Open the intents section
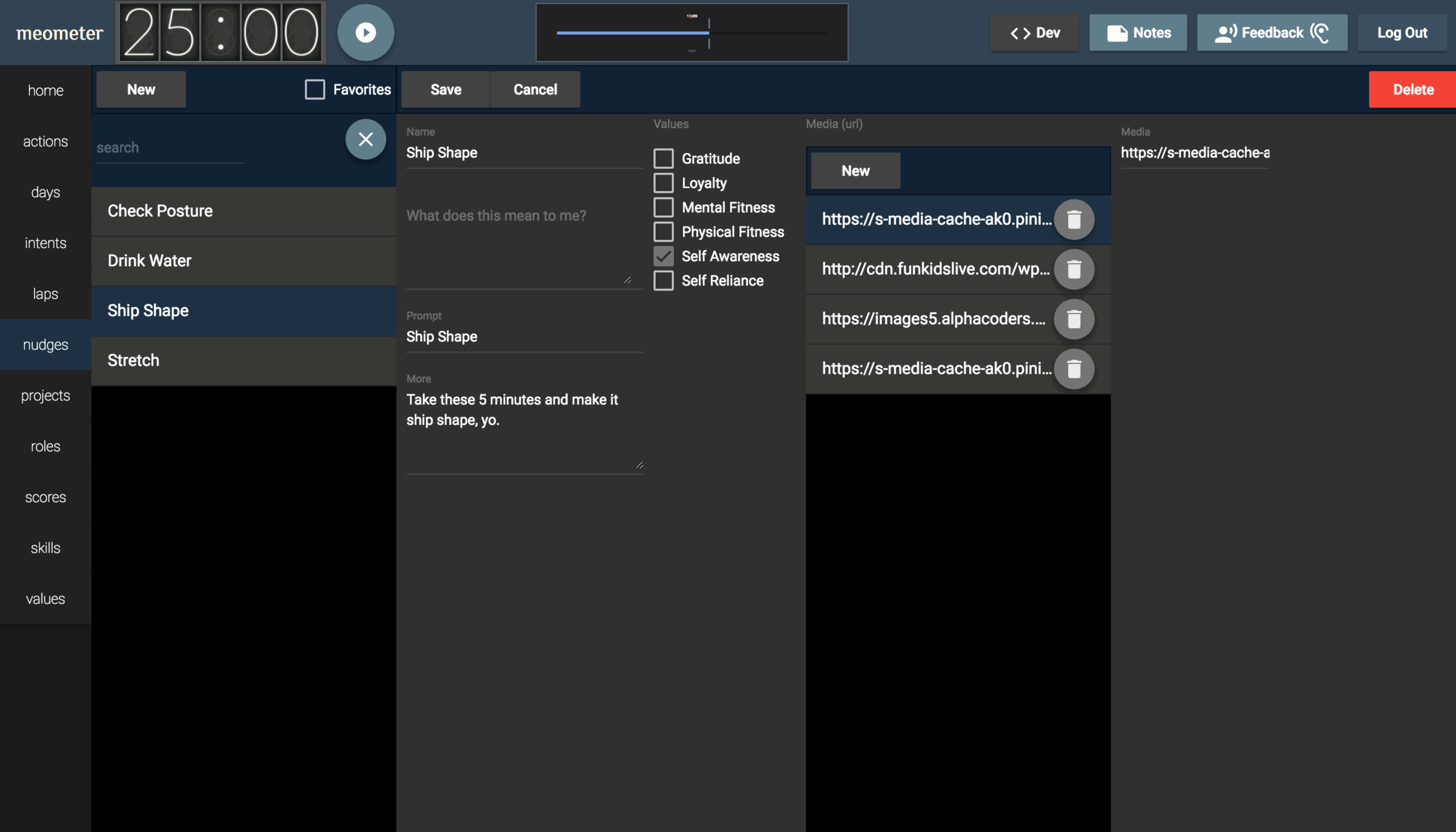The width and height of the screenshot is (1456, 832). point(45,243)
